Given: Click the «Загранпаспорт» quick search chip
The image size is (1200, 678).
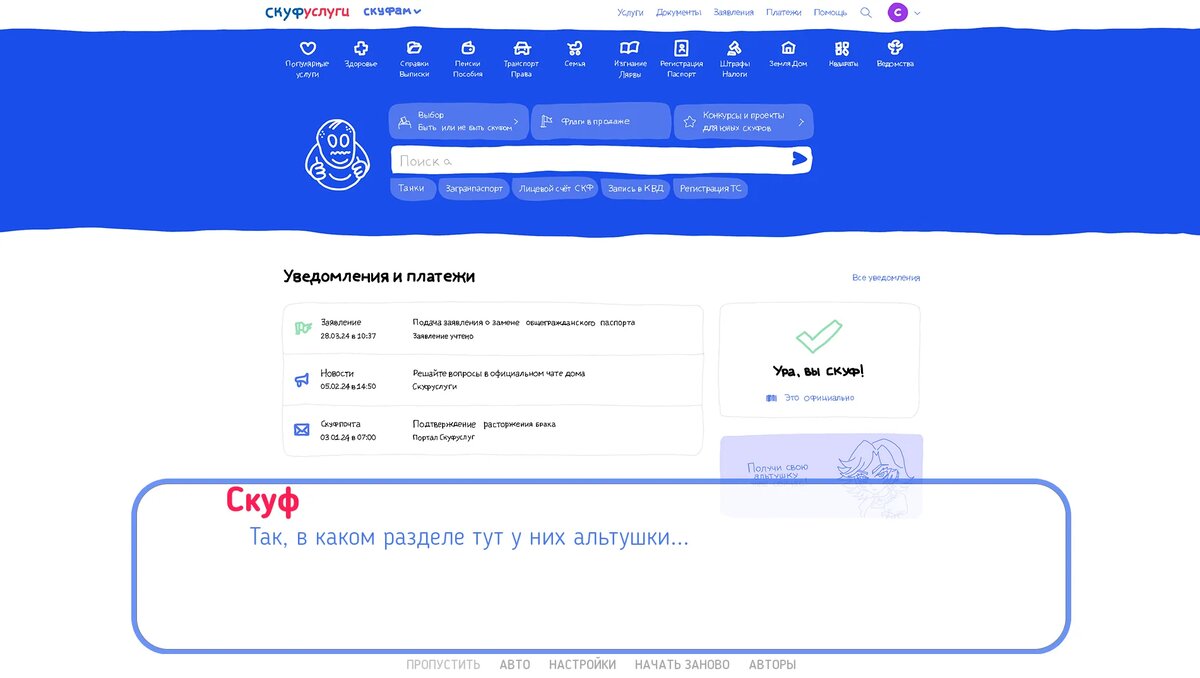Looking at the screenshot, I should 474,188.
